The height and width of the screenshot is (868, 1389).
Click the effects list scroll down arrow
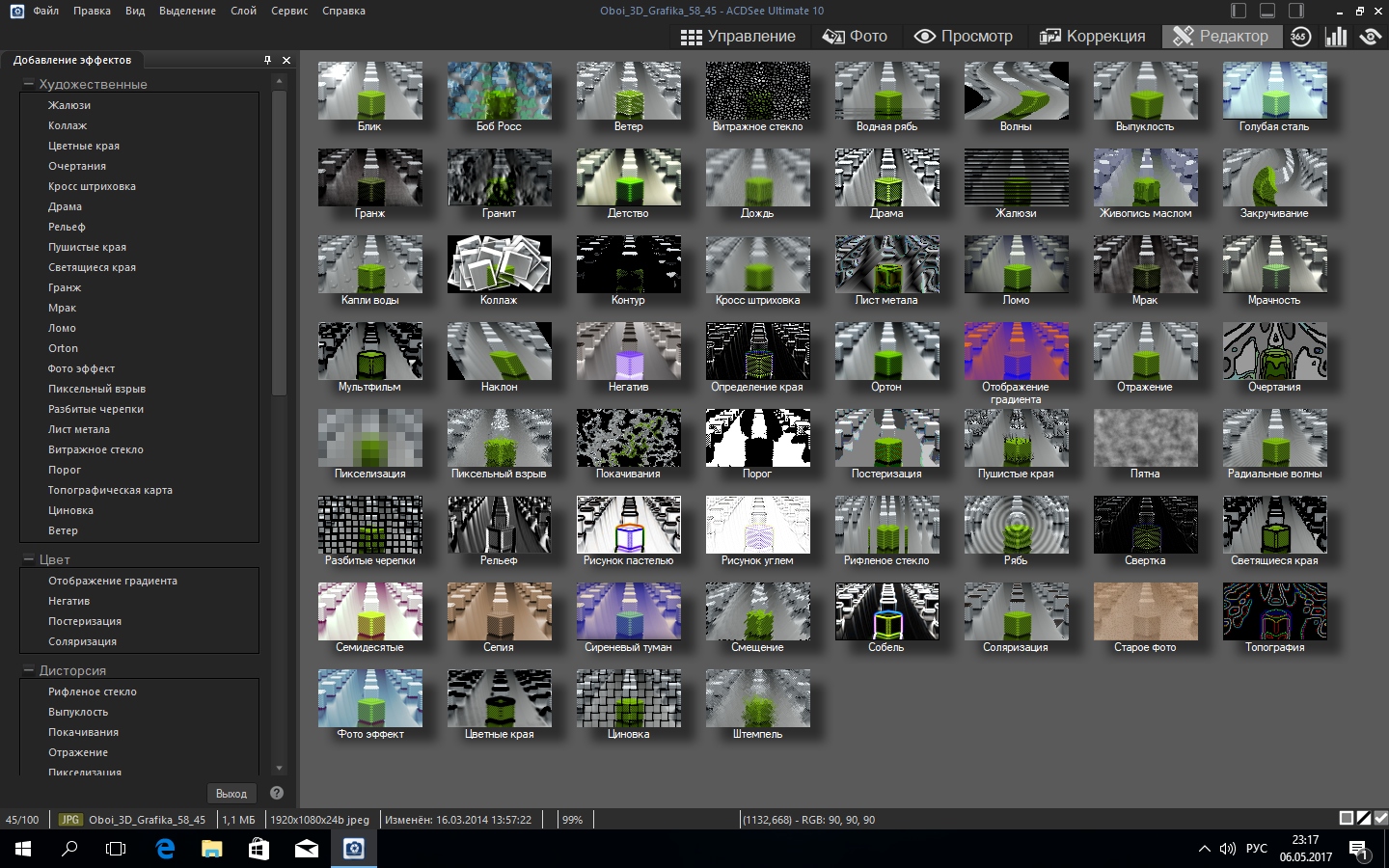[279, 769]
